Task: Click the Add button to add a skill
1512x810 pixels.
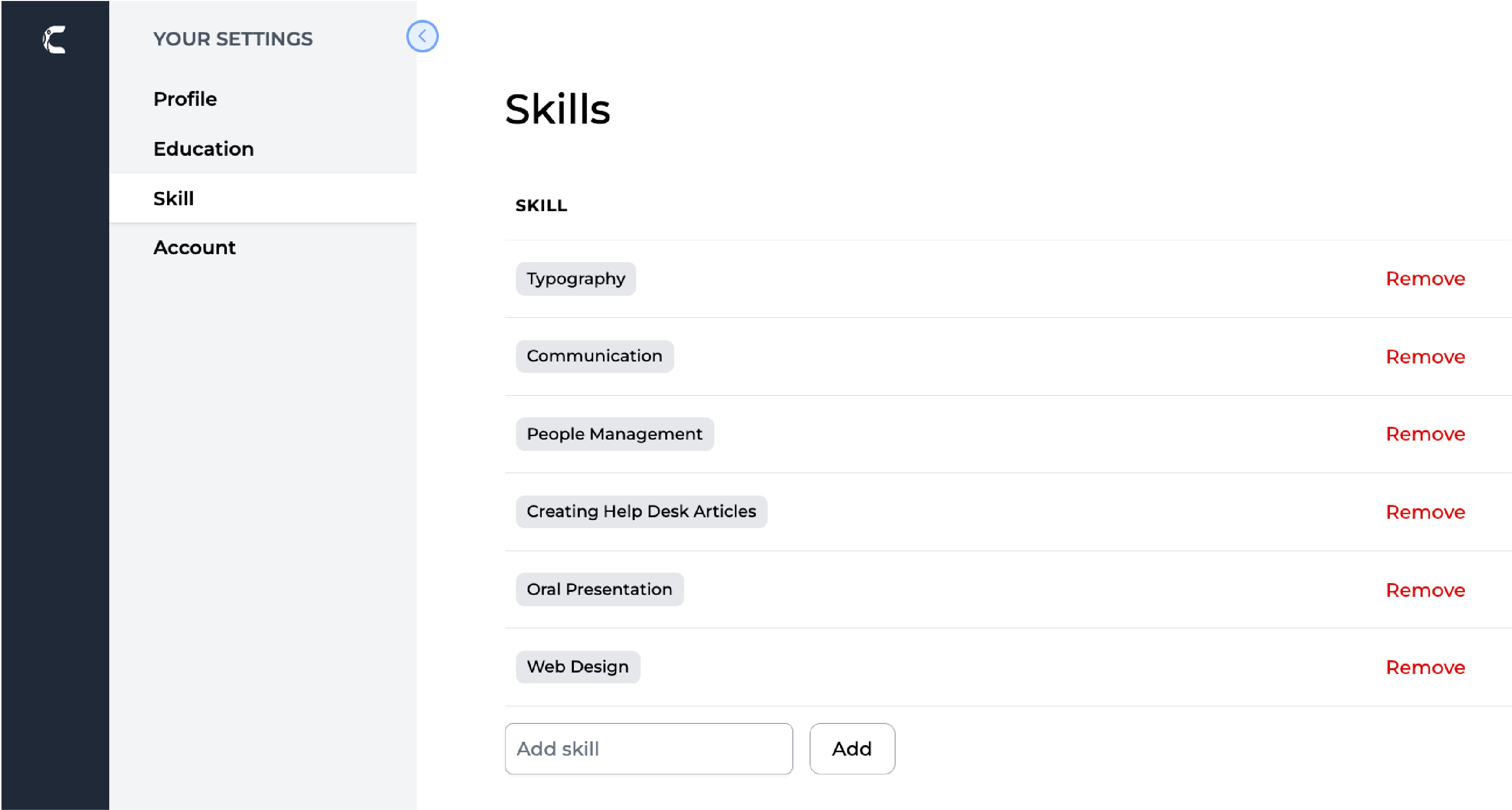Action: coord(852,748)
